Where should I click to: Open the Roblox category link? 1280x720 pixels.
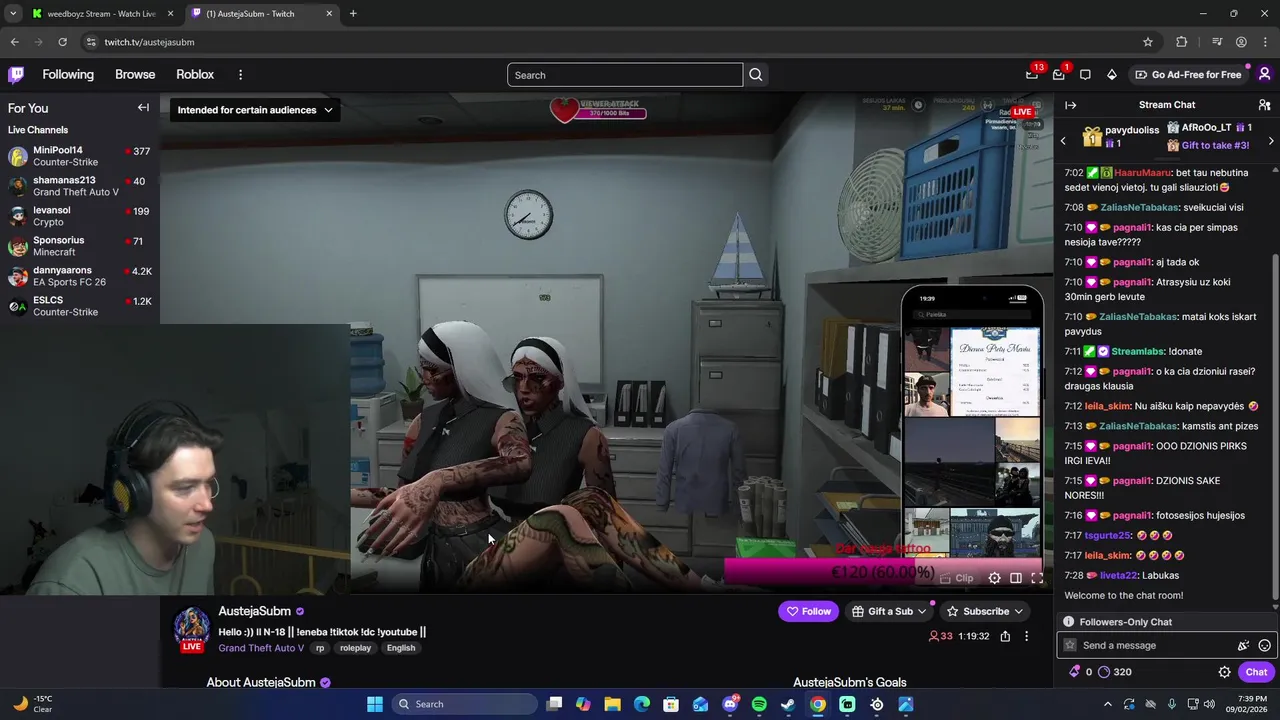click(195, 75)
